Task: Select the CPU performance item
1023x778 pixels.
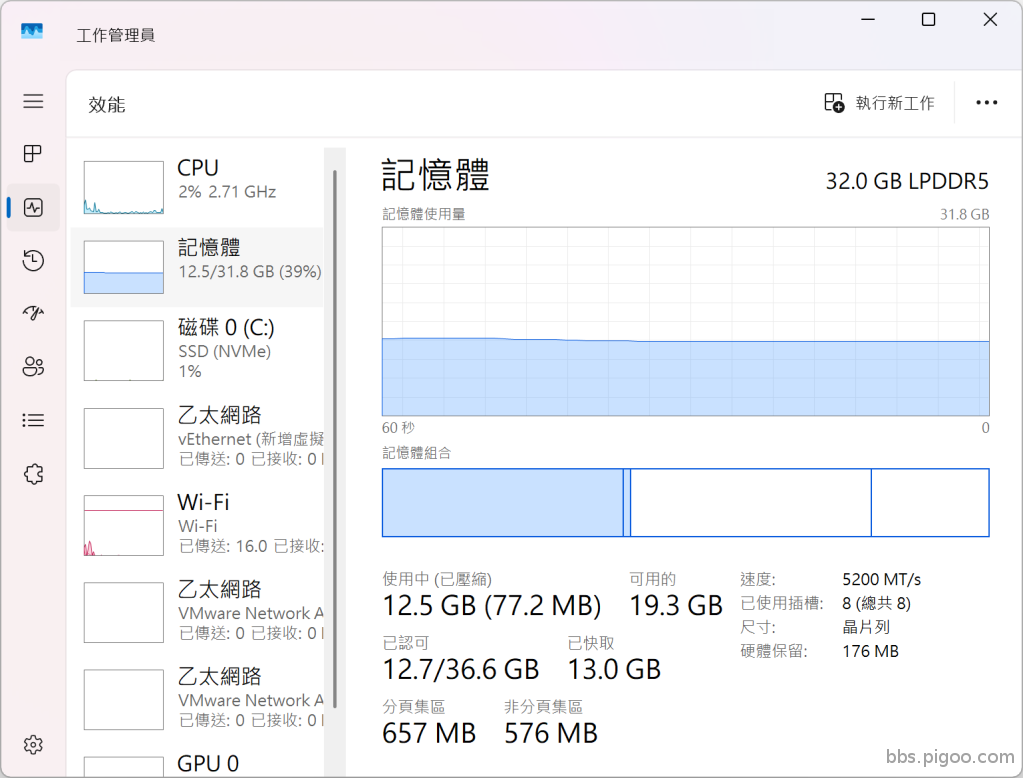Action: coord(197,189)
